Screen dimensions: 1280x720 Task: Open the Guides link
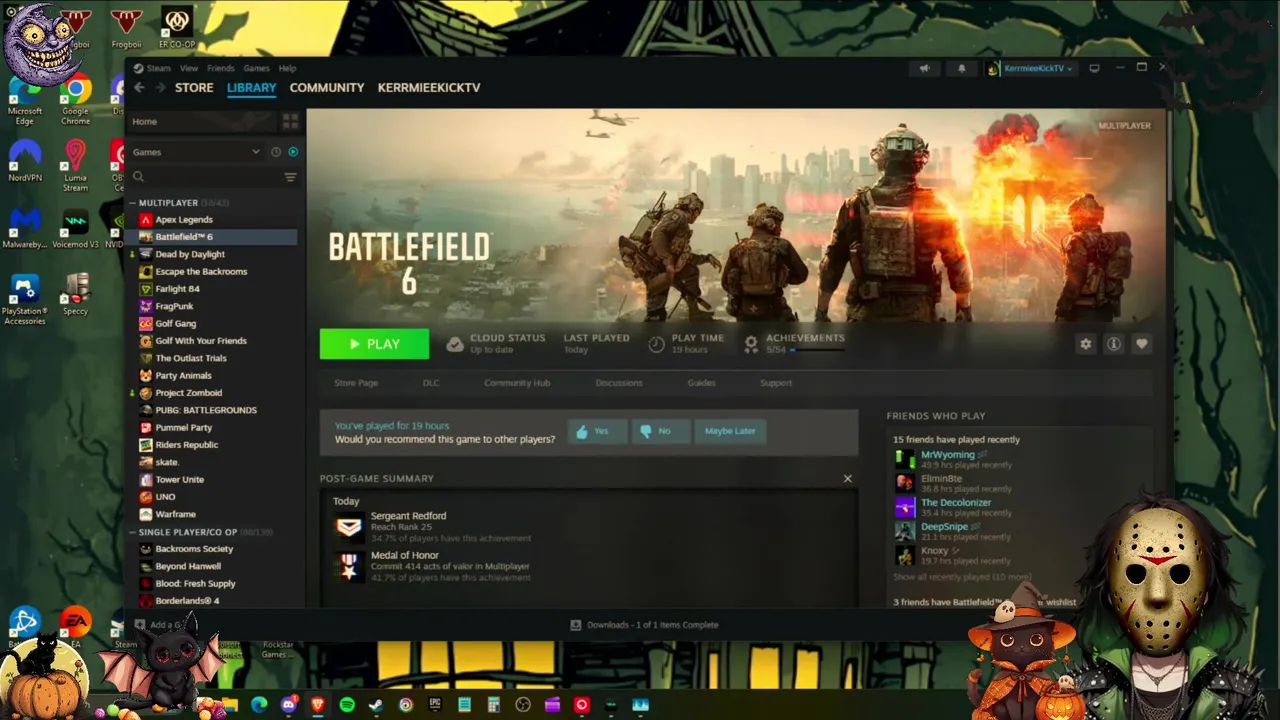point(701,383)
